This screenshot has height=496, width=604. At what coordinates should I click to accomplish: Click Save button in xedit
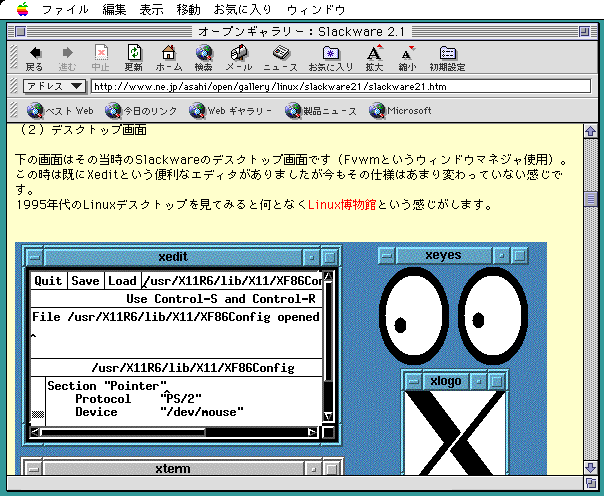(85, 280)
